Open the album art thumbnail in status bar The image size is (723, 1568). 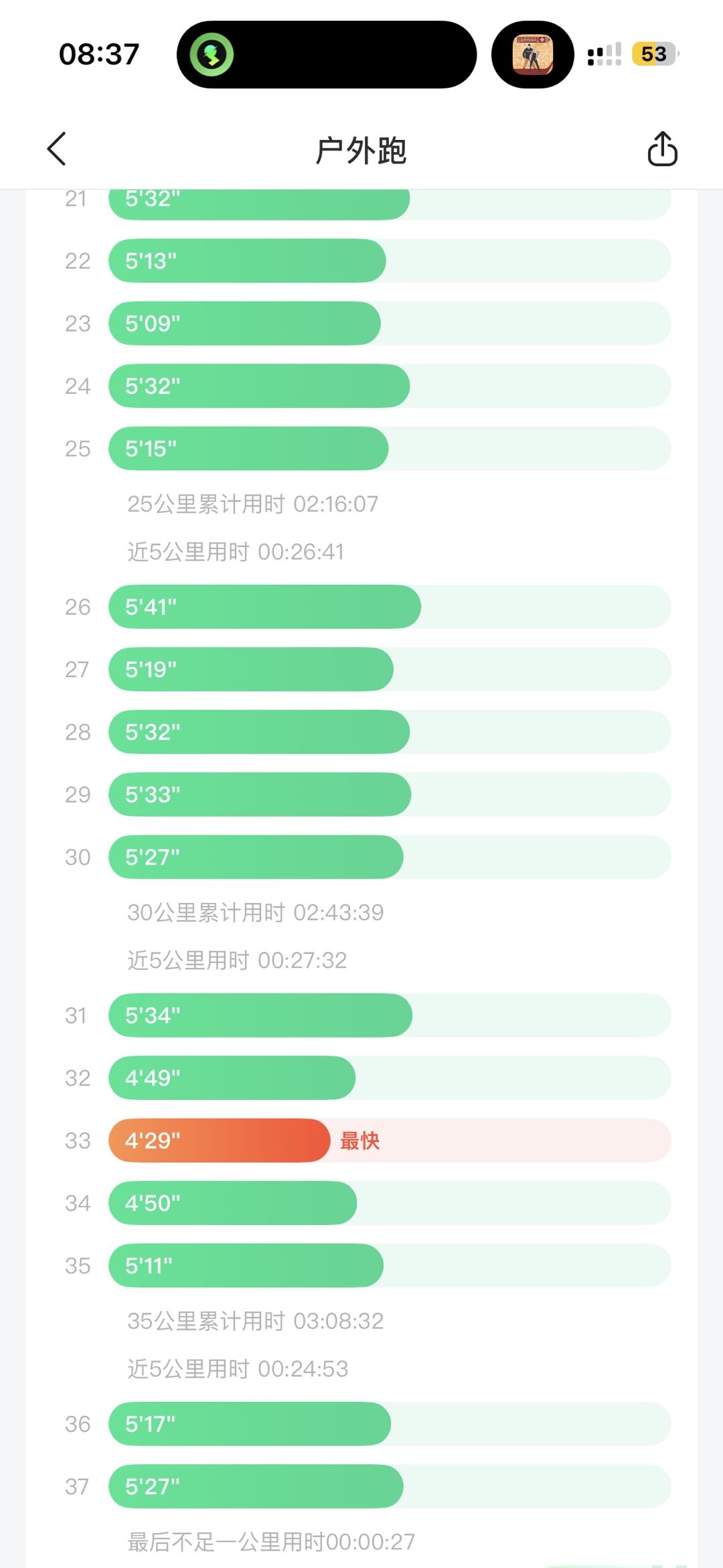[x=532, y=54]
